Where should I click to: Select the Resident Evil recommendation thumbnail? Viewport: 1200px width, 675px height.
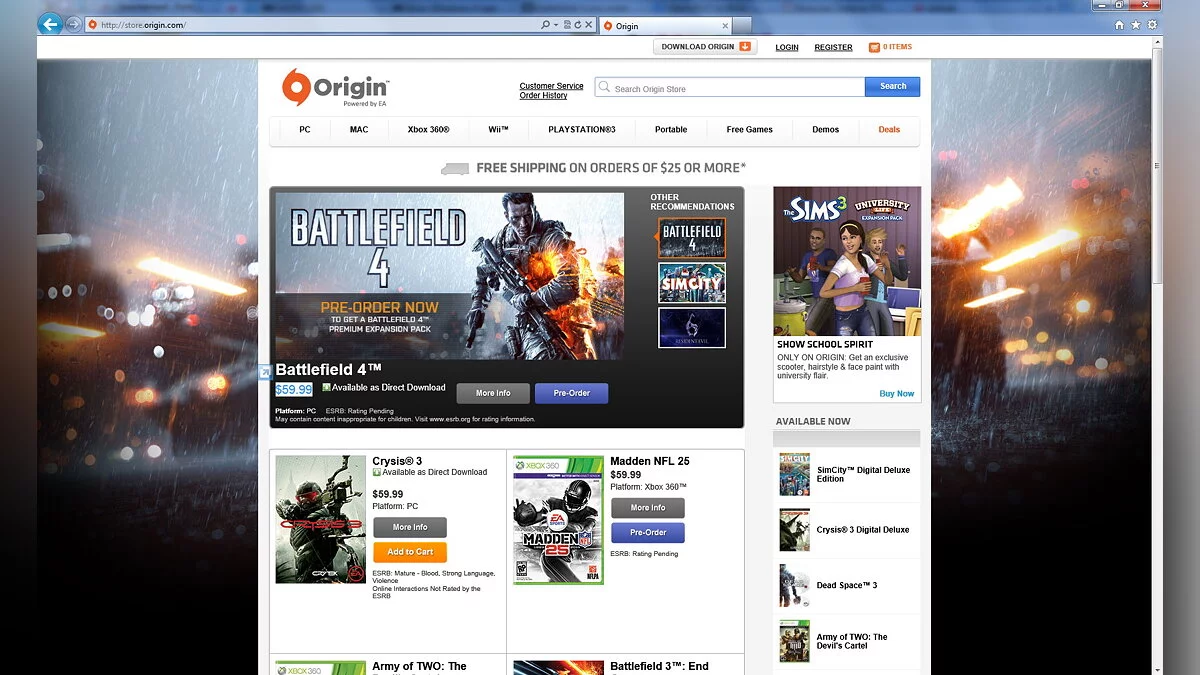692,328
